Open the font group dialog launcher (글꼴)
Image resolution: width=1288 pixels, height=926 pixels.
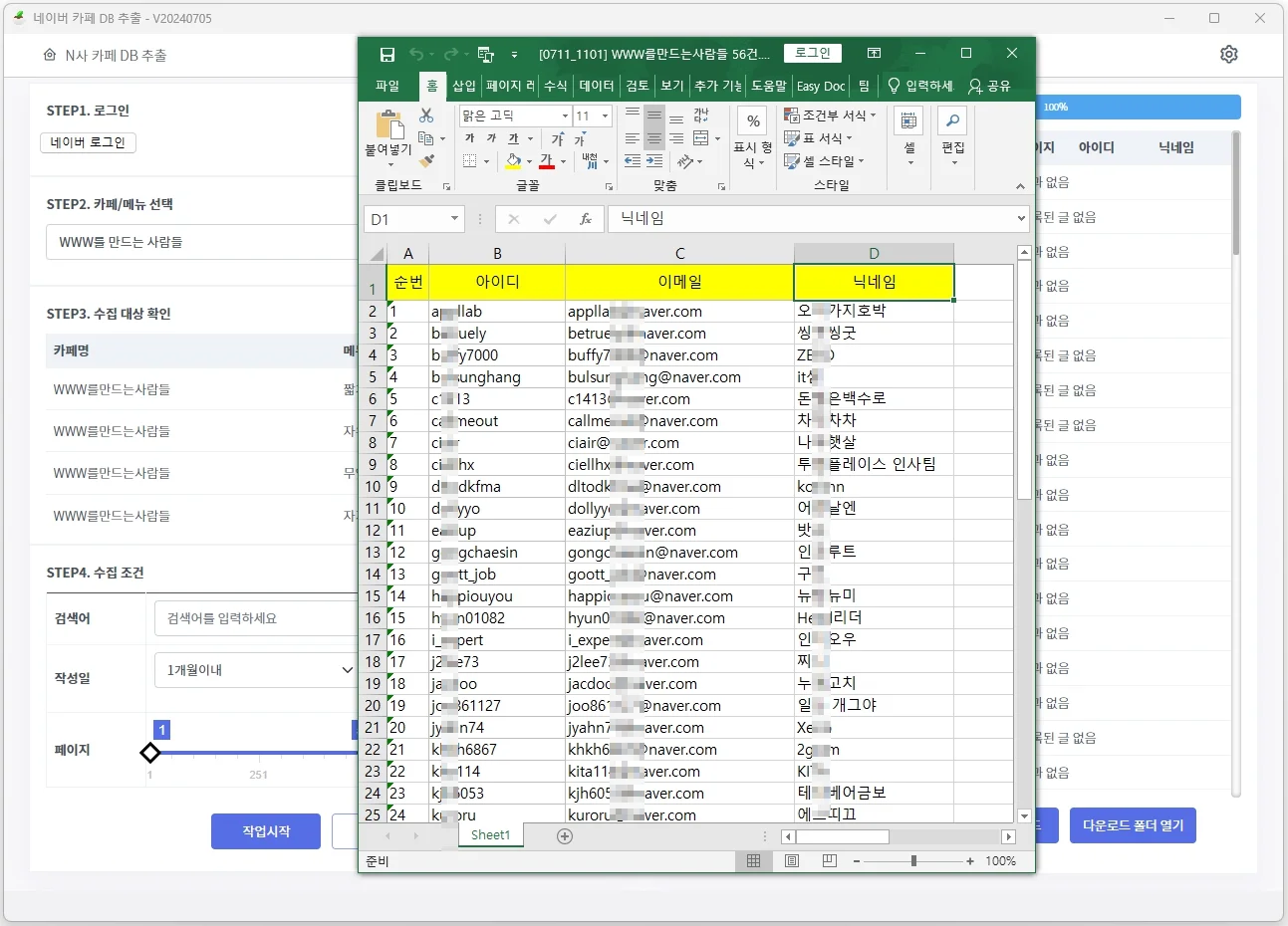(x=609, y=186)
